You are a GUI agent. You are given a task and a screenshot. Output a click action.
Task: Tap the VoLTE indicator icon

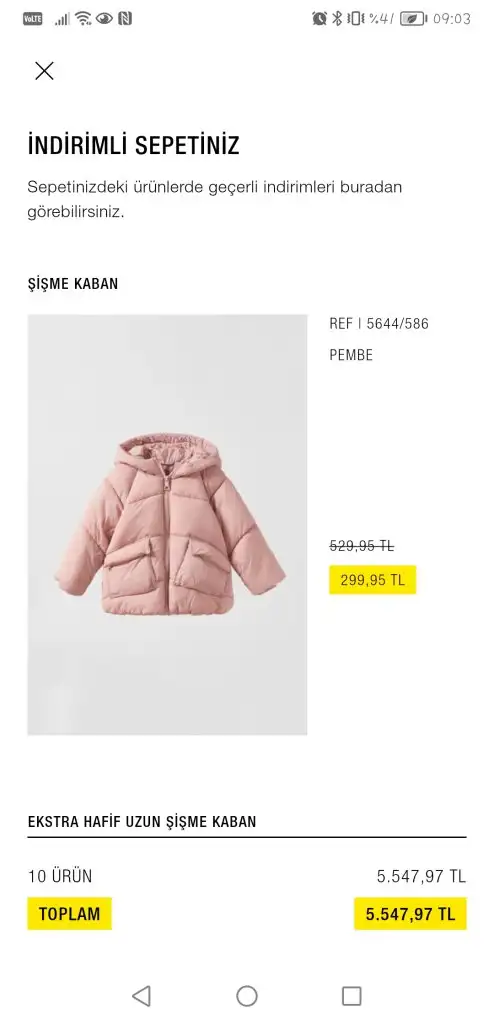[x=33, y=19]
